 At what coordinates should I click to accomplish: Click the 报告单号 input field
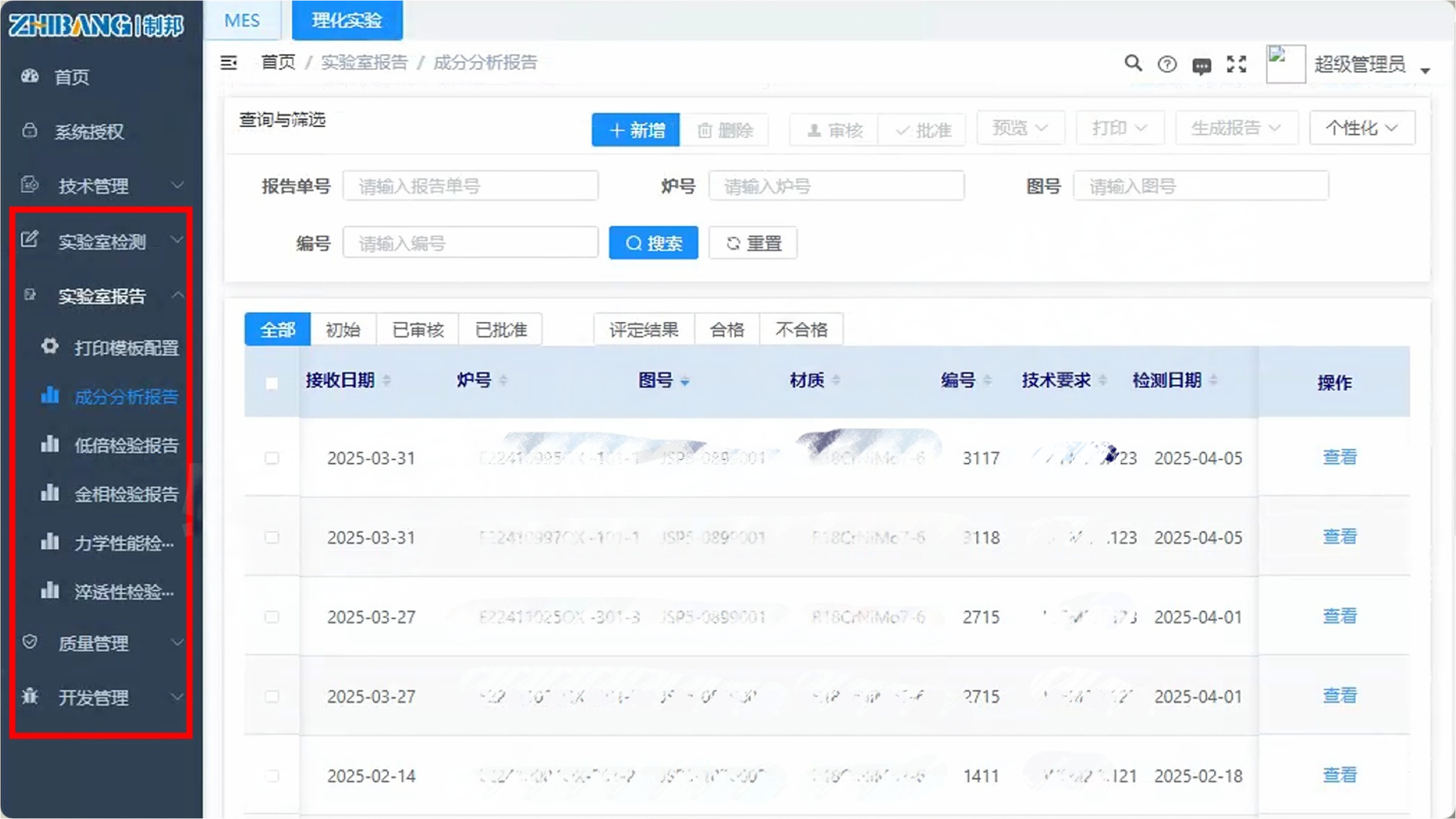(471, 185)
